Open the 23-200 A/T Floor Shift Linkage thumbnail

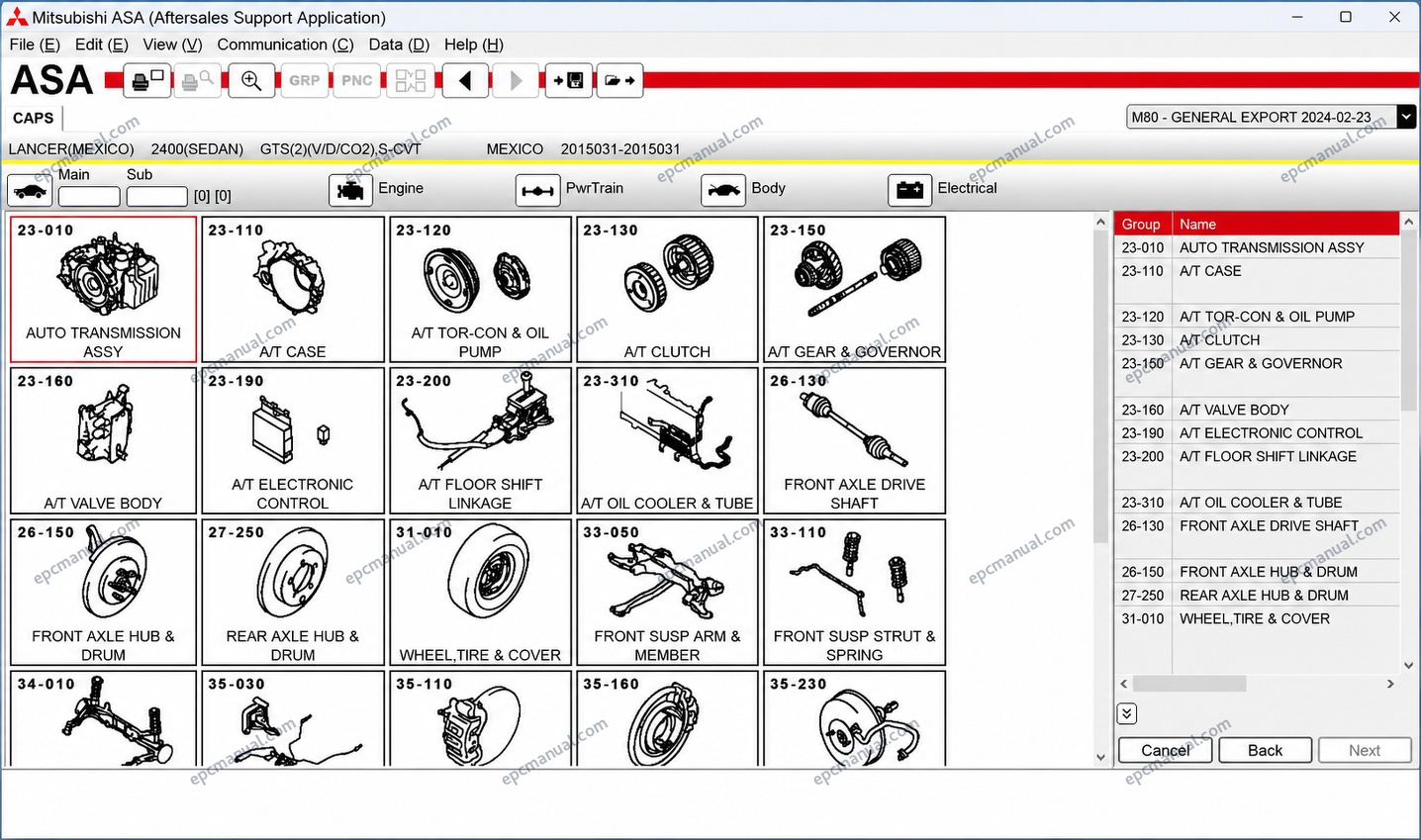coord(480,440)
